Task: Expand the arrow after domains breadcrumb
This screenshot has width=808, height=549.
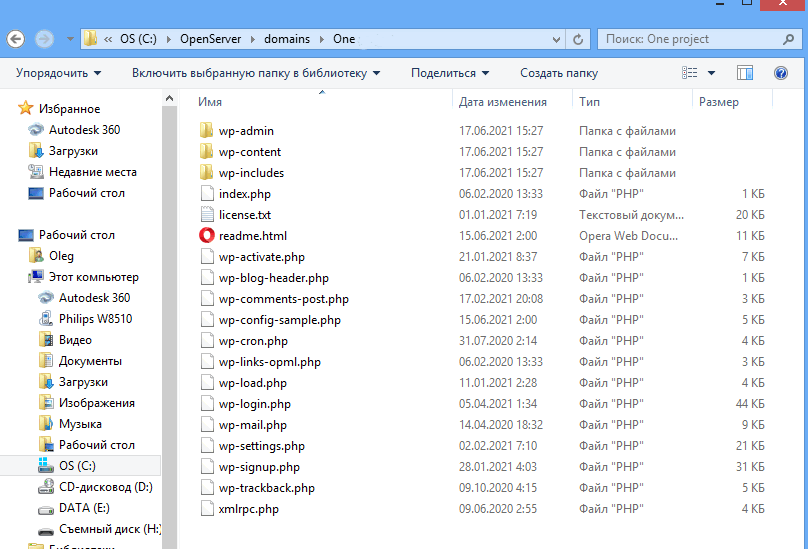Action: click(x=322, y=39)
